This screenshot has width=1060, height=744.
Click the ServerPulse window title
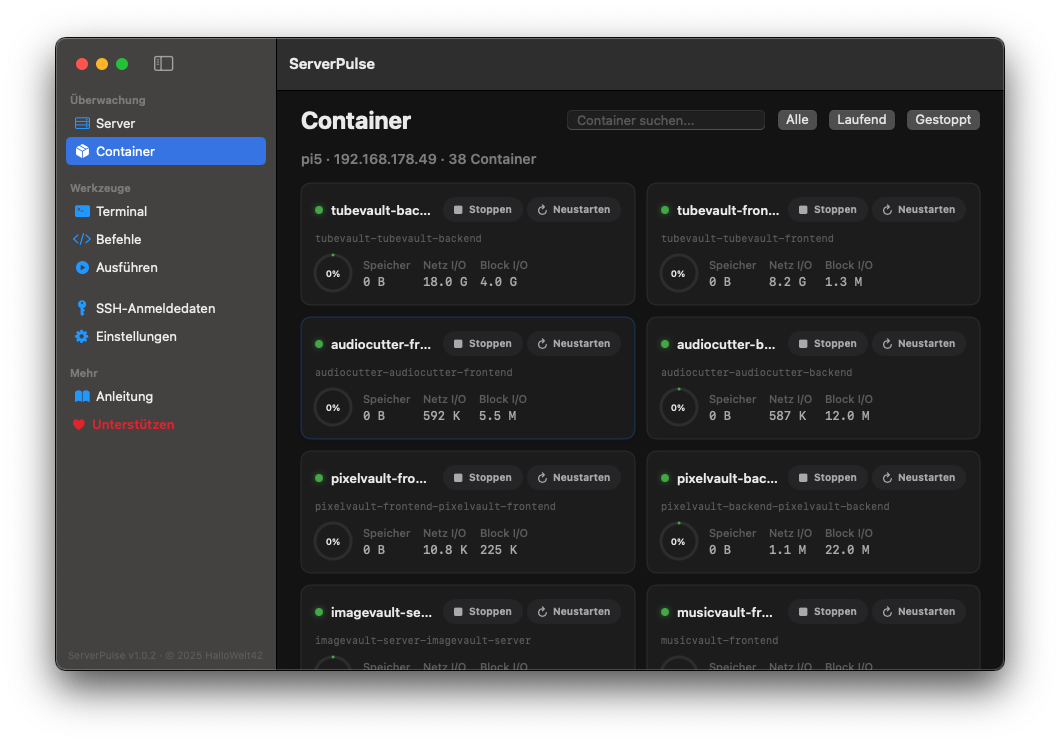point(332,64)
